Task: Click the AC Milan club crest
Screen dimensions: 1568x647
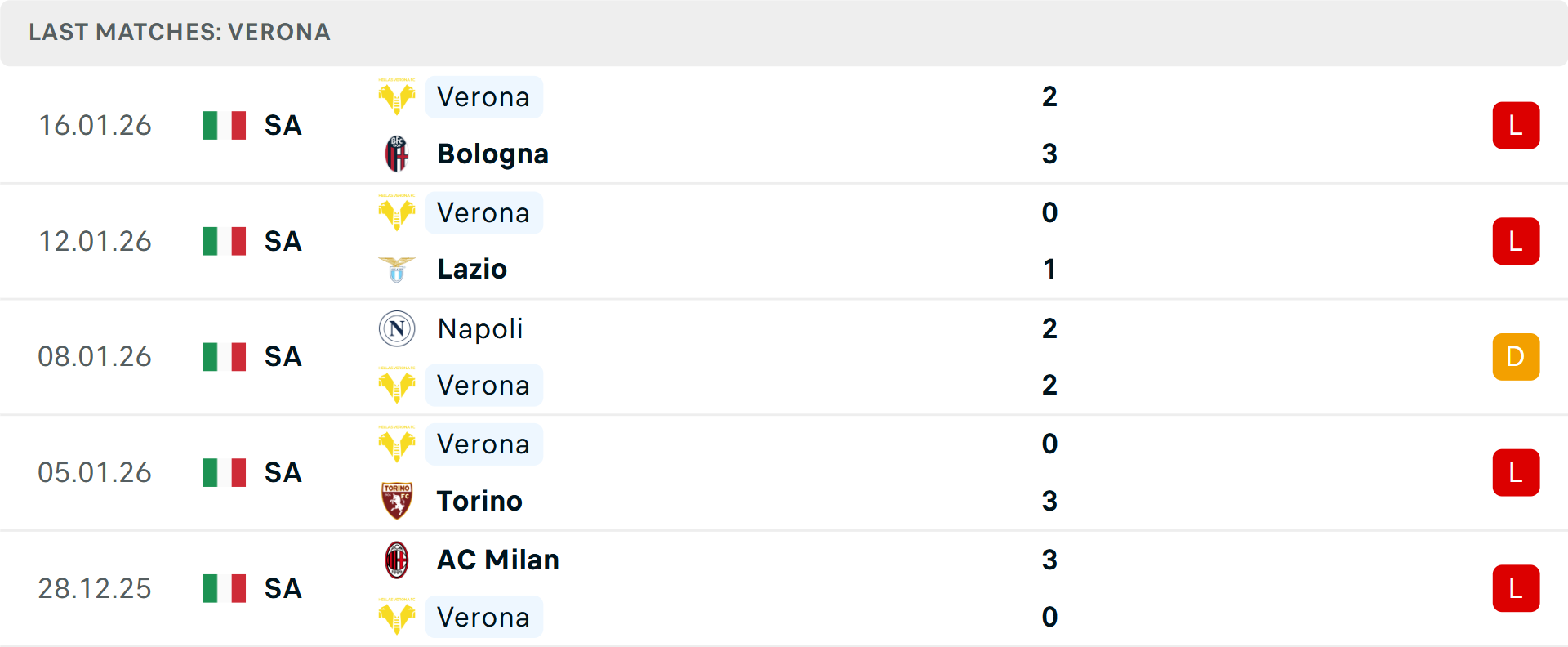Action: pyautogui.click(x=397, y=560)
